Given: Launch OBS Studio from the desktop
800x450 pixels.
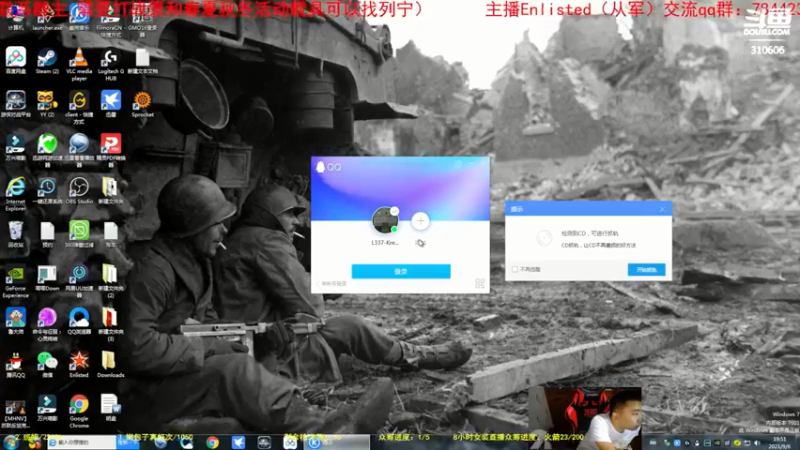Looking at the screenshot, I should 79,190.
